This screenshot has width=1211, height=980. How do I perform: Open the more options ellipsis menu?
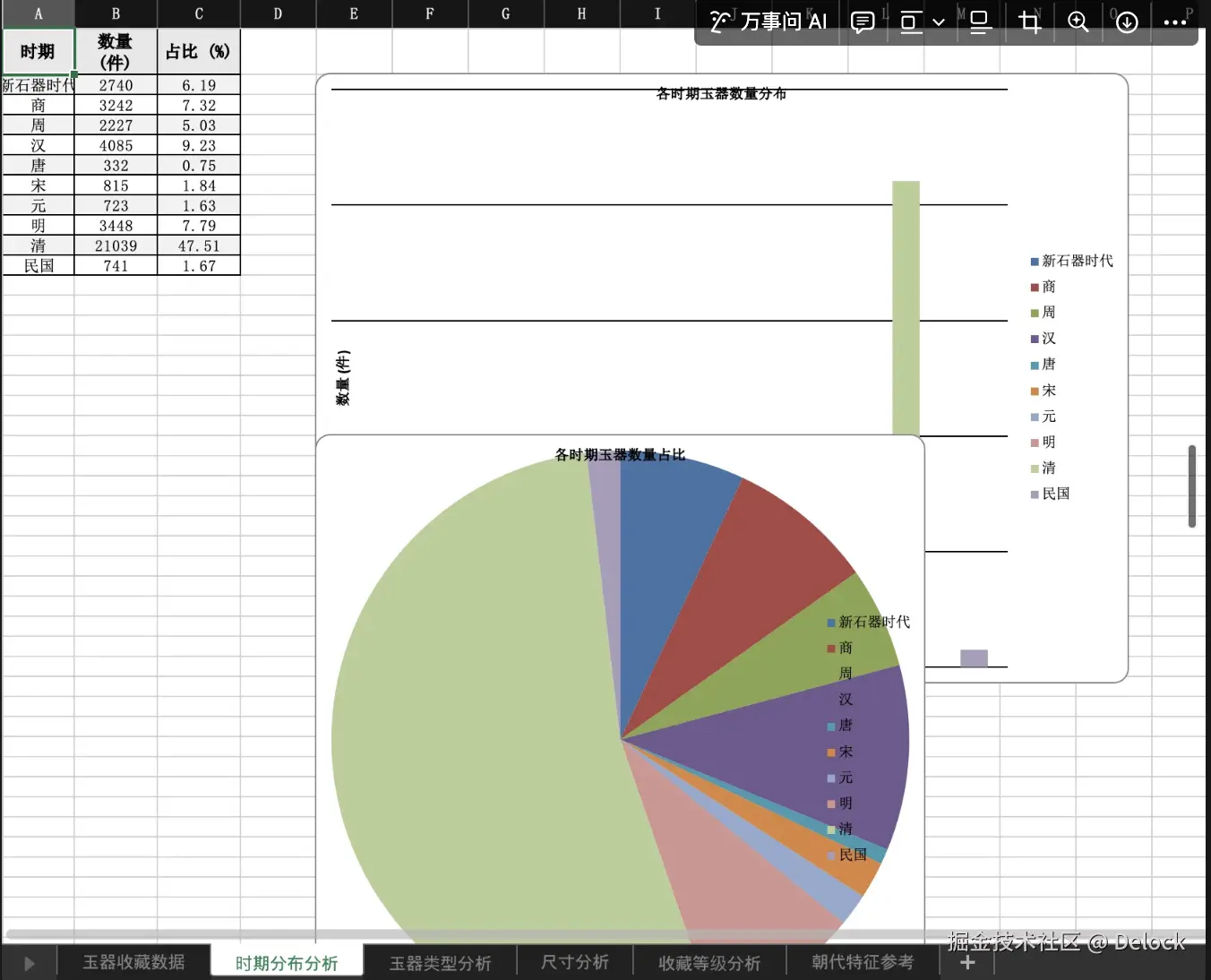[1175, 22]
